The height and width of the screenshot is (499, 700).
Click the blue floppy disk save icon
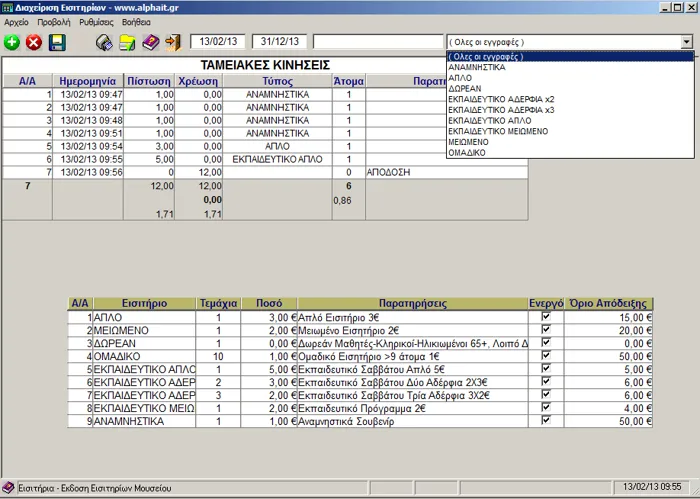[57, 42]
